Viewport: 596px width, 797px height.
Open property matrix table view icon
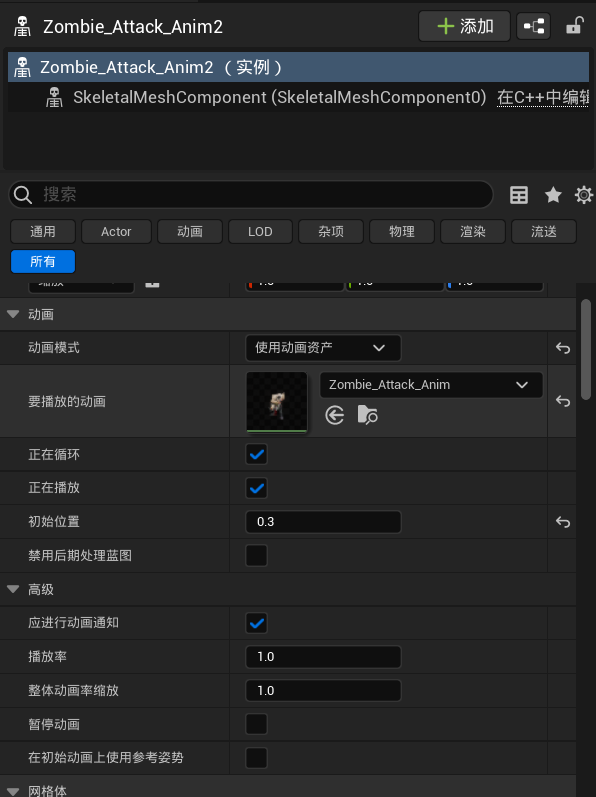coord(519,195)
